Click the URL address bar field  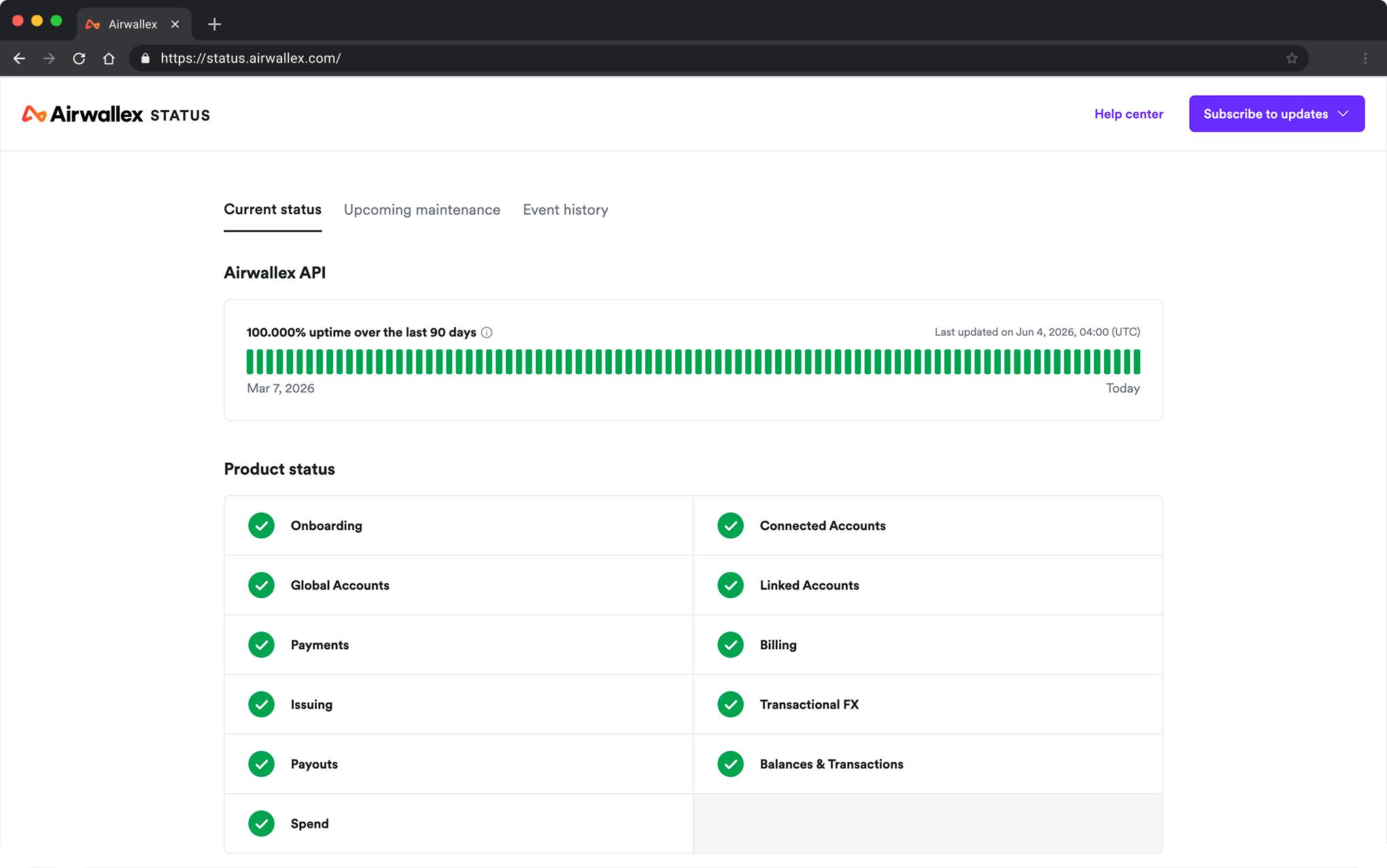pyautogui.click(x=718, y=58)
